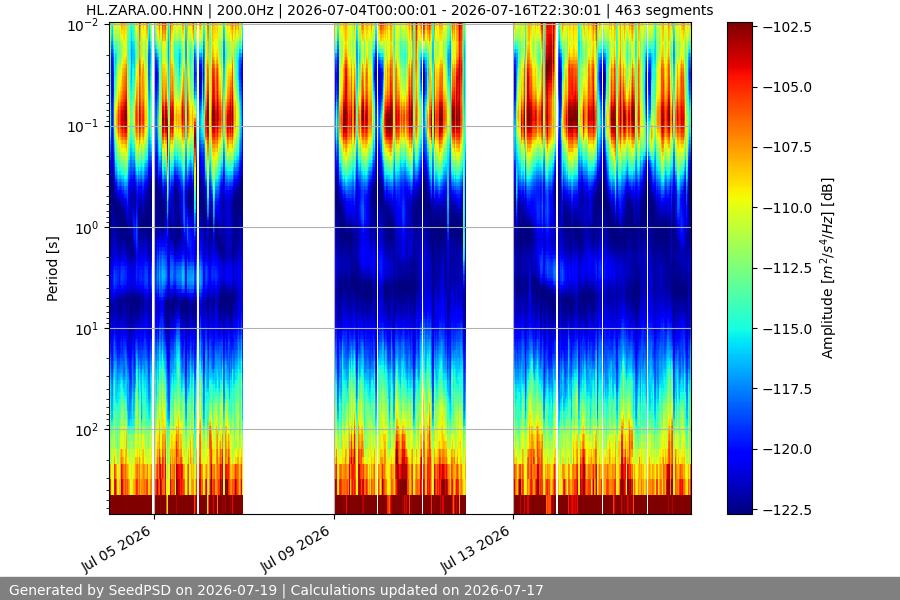
Task: Click the 'Period [s]' axis label
Action: point(52,269)
